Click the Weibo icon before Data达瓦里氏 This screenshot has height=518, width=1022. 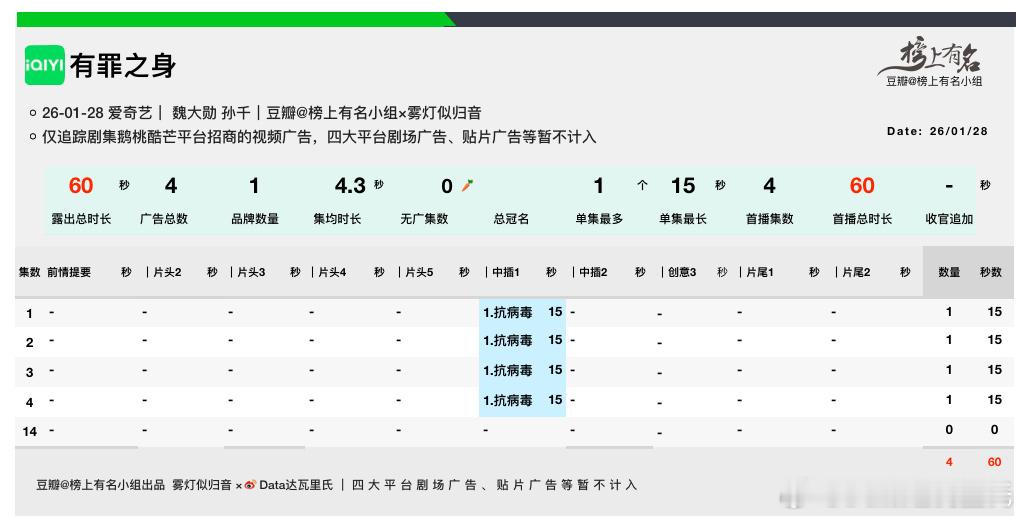pos(250,485)
